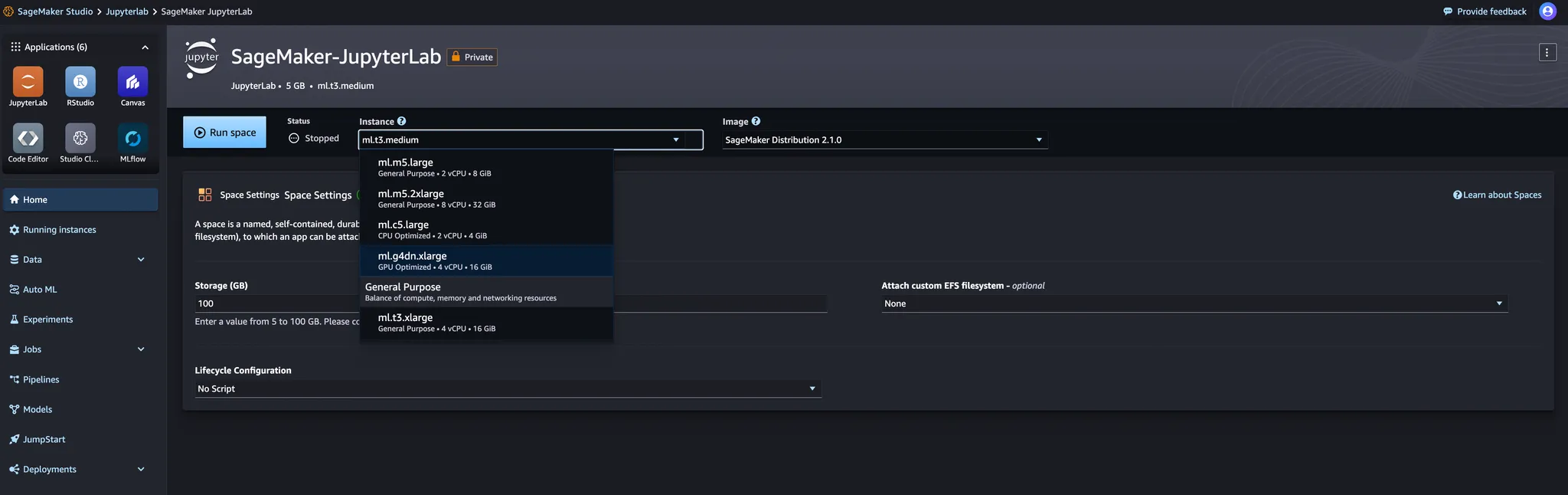
Task: Choose ml.g4dn.xlarge GPU instance option
Action: pyautogui.click(x=486, y=261)
